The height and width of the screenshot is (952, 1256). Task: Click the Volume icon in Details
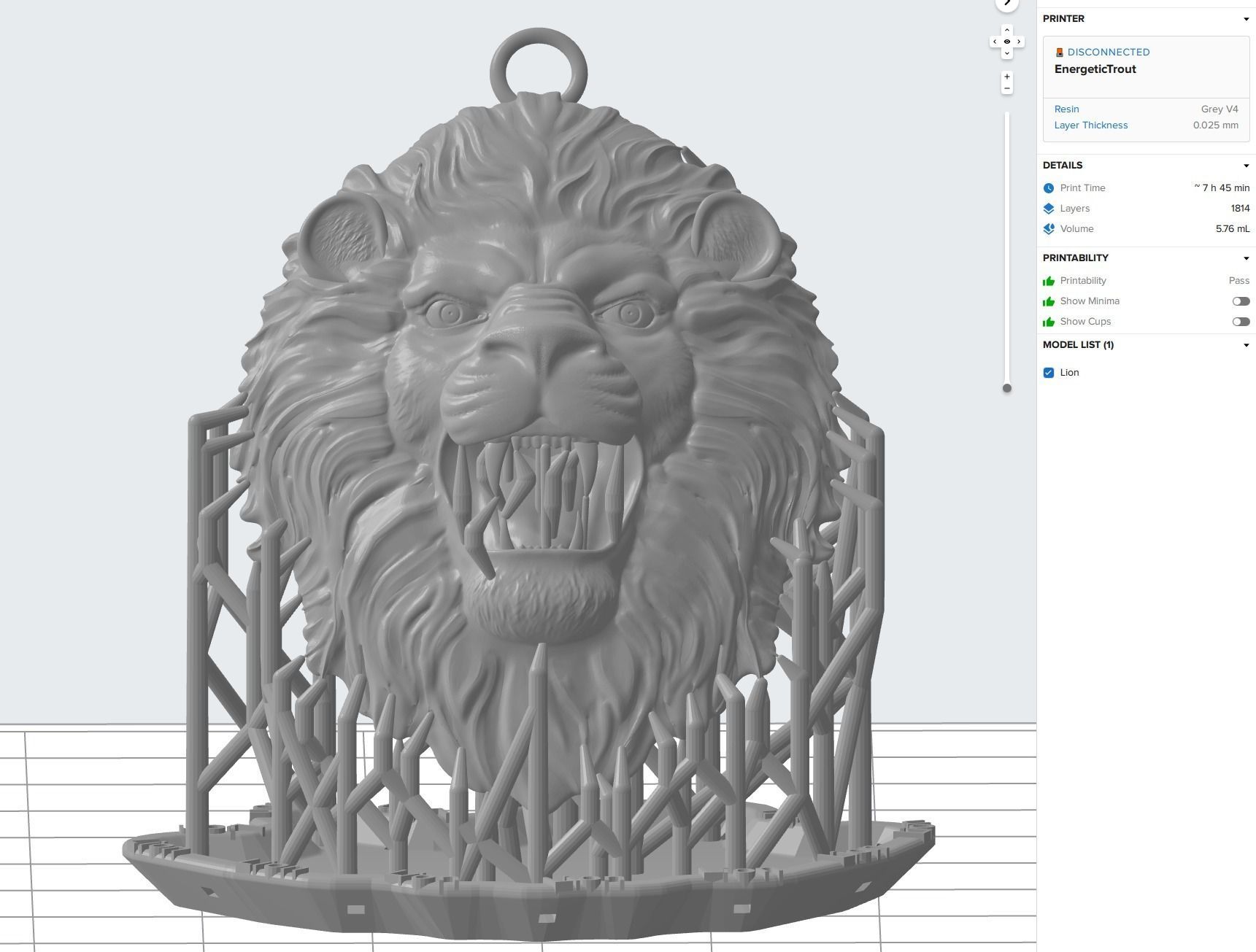click(x=1049, y=229)
